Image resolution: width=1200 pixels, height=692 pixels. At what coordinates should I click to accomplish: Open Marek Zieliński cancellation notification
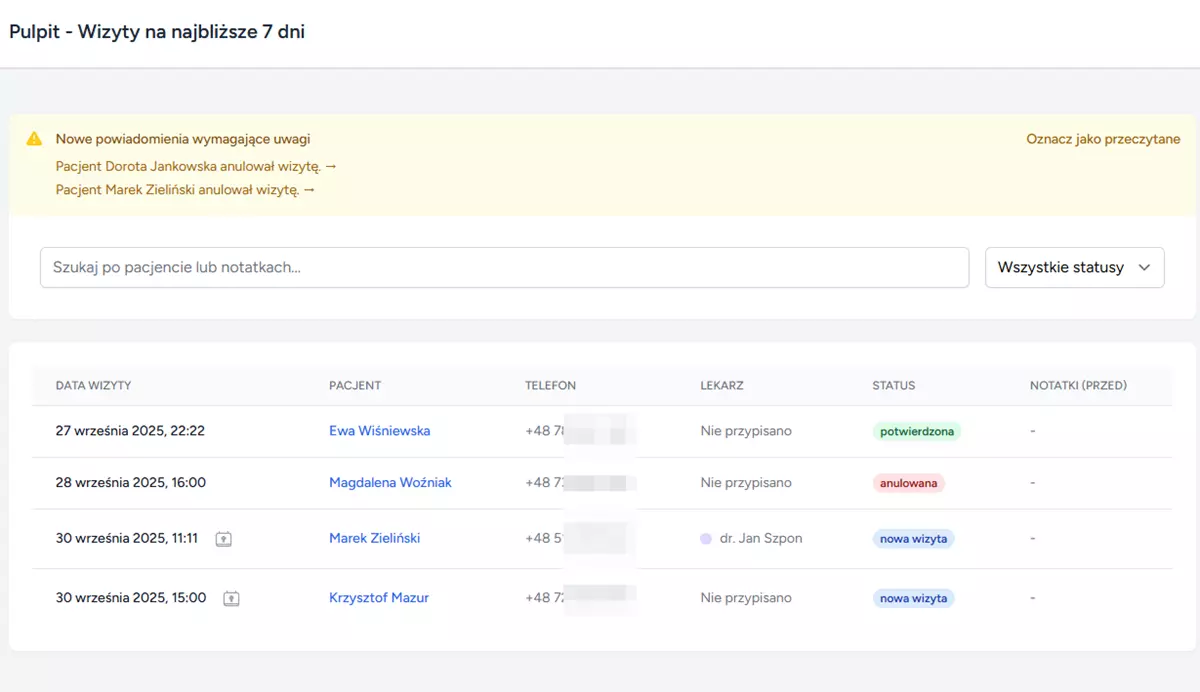click(185, 189)
